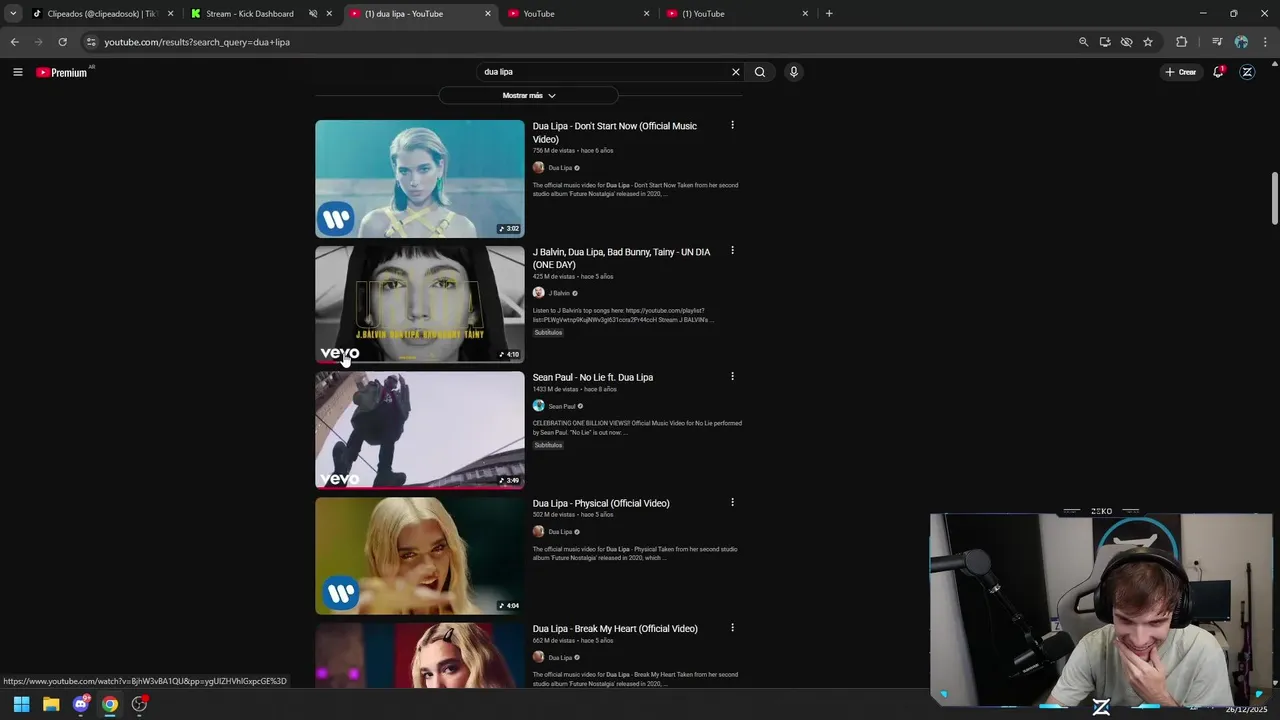Go back to previous page
This screenshot has height=720, width=1280.
click(14, 42)
